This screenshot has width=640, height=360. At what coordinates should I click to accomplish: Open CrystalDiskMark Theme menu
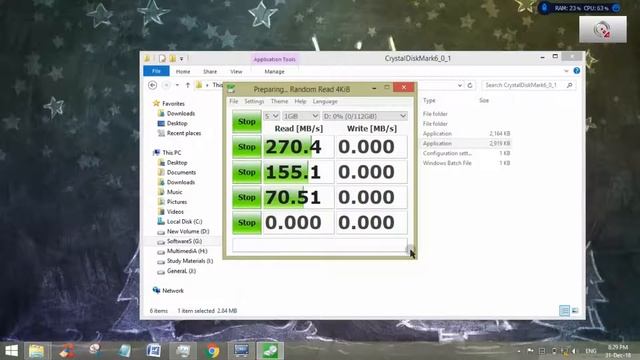(x=279, y=101)
